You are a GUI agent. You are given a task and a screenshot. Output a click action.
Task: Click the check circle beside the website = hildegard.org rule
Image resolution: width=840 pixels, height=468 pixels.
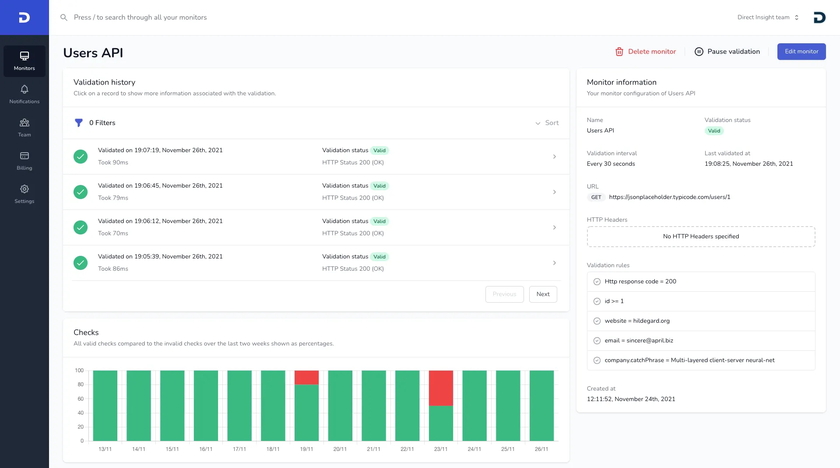pos(597,321)
